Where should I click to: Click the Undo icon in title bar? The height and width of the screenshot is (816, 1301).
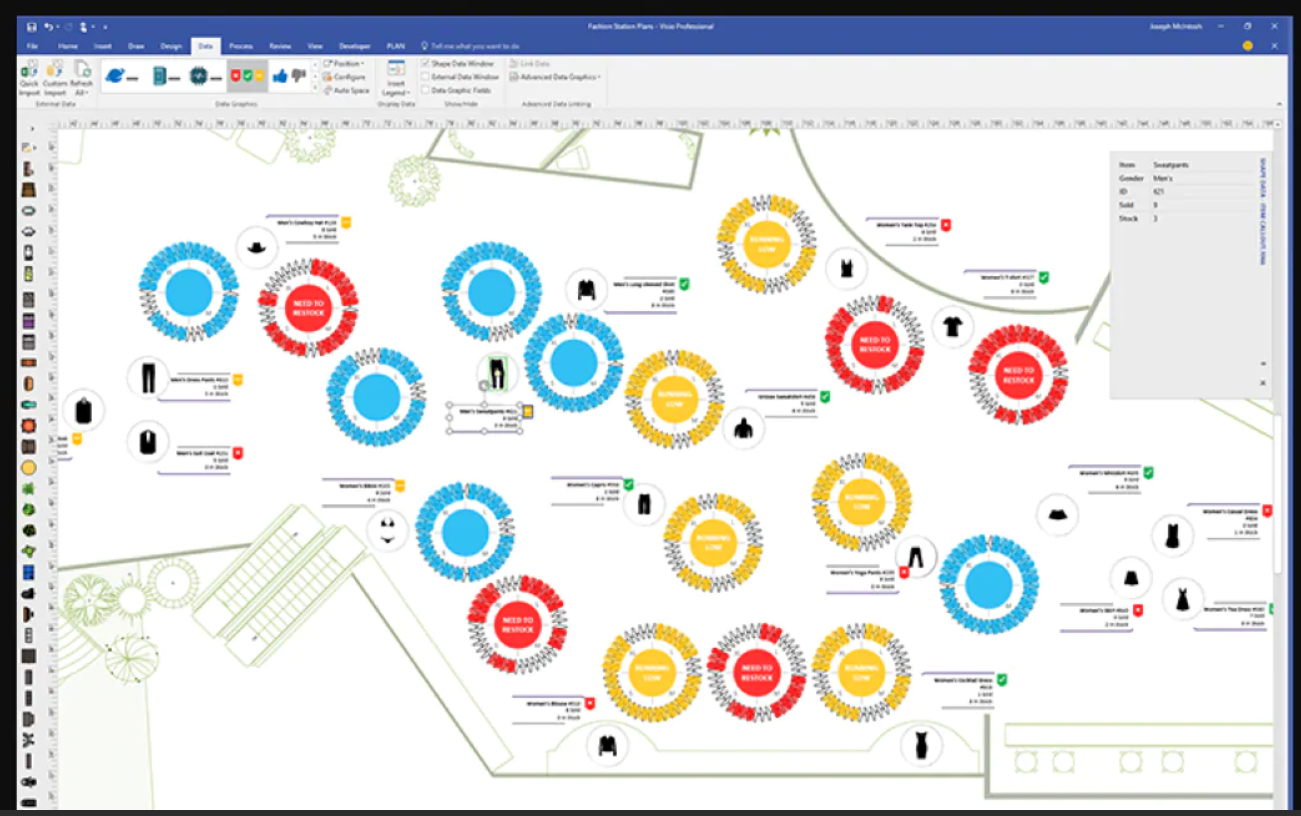[x=48, y=26]
